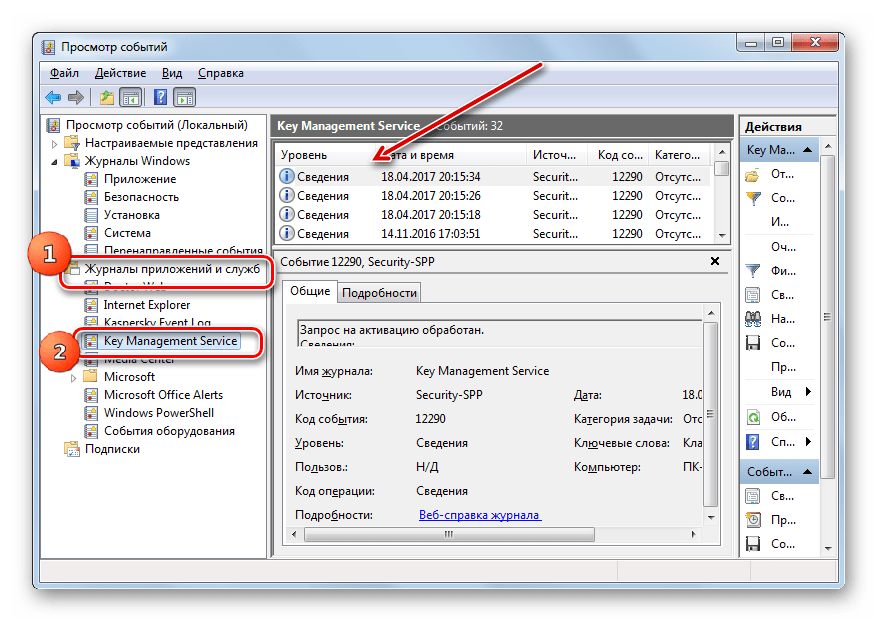This screenshot has height=622, width=878.
Task: Click the Event Viewer title bar icon
Action: coord(49,47)
